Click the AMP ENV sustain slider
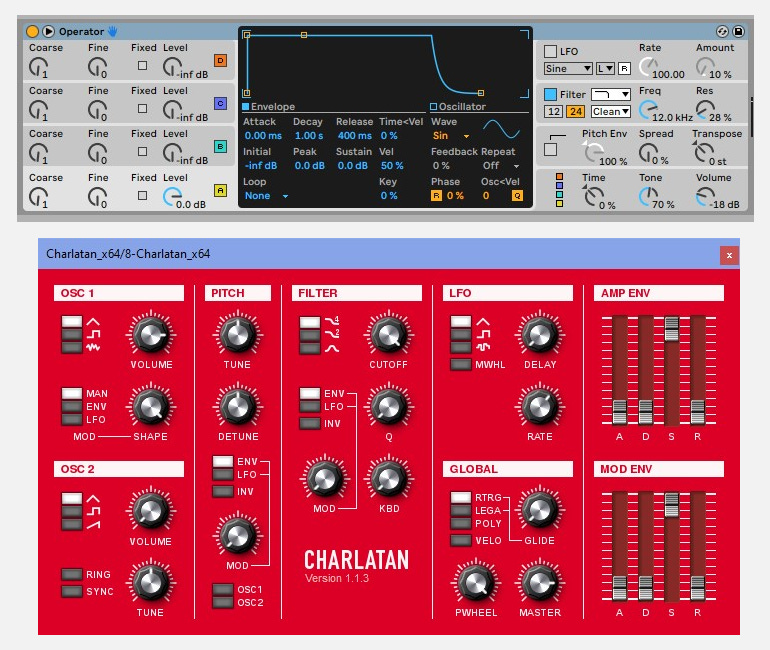 pos(671,328)
